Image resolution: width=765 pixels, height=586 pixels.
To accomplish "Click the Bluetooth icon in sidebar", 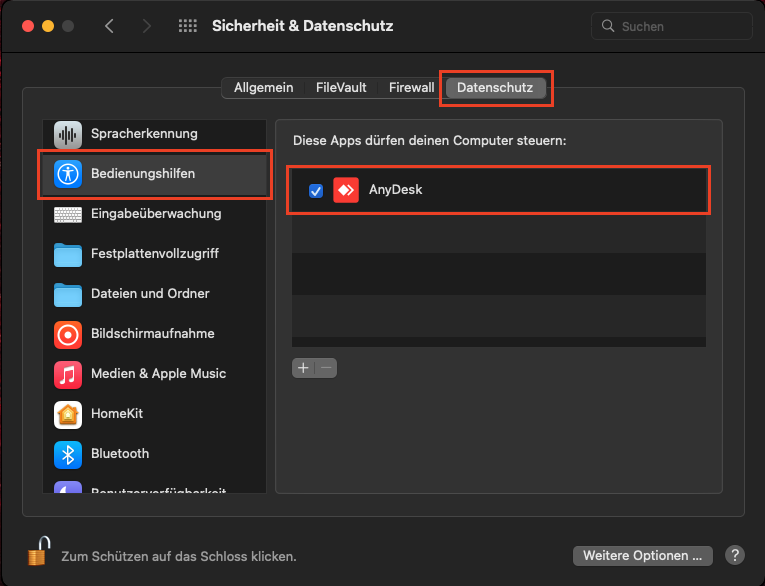I will pos(68,454).
